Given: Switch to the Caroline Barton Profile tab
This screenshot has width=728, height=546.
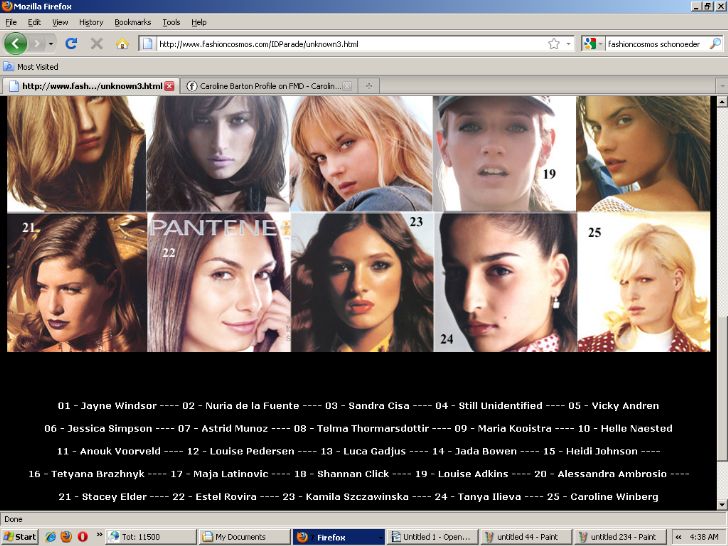Looking at the screenshot, I should pos(268,86).
